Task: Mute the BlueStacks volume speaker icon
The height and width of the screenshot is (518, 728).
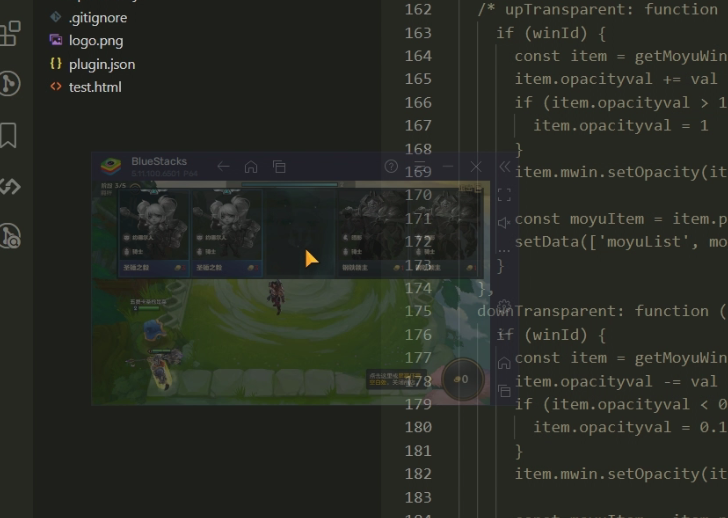Action: pyautogui.click(x=504, y=223)
